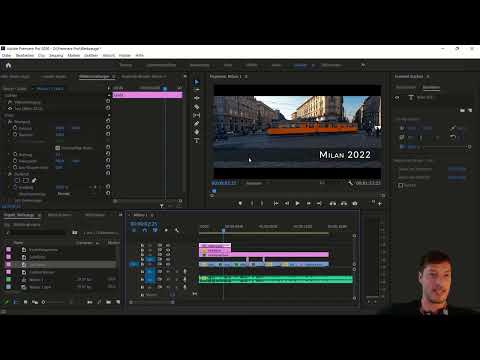Play the Program monitor preview
480x360 pixels.
298,203
